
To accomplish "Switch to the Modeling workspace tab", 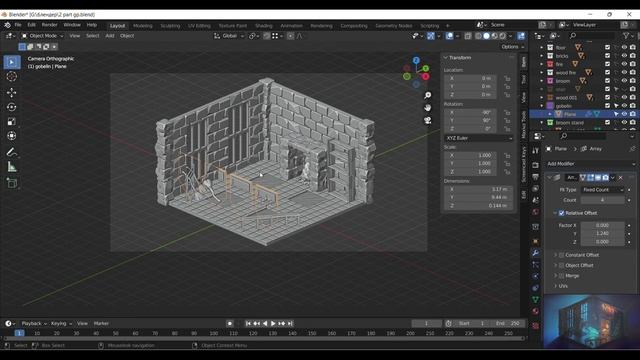I will [x=143, y=26].
